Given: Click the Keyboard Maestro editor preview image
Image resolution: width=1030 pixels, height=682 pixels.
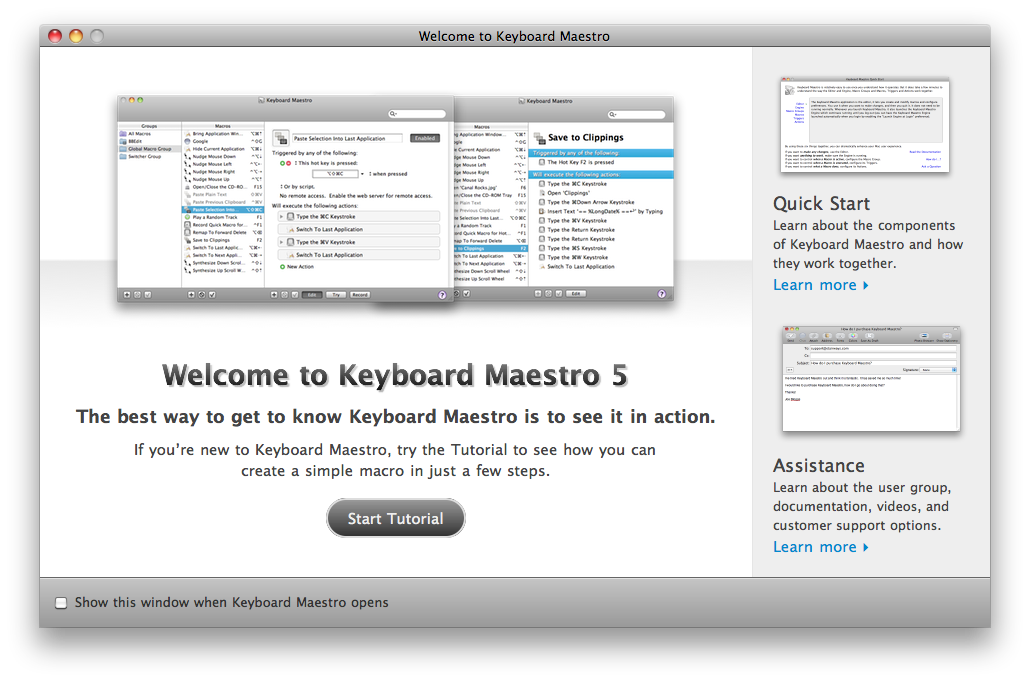Looking at the screenshot, I should point(395,198).
